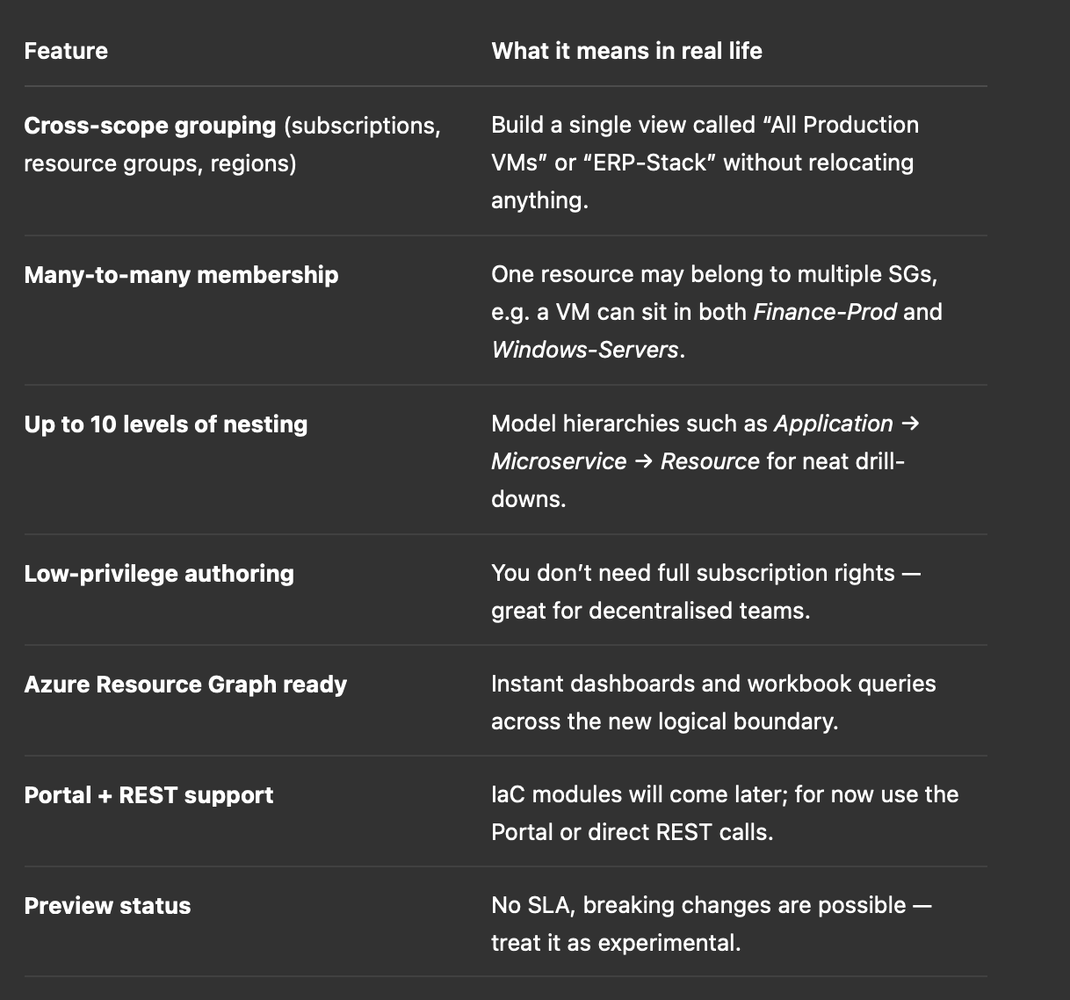Click the "Up to 10 levels of nesting" label
1070x1000 pixels.
click(166, 425)
